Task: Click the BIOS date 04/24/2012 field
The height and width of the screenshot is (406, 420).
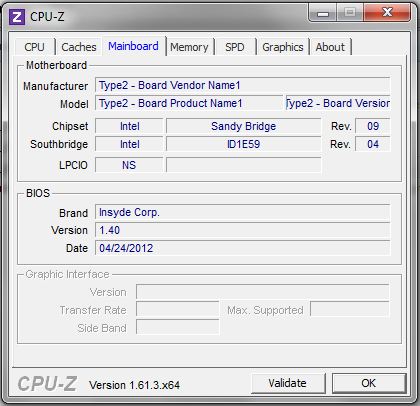Action: point(242,248)
